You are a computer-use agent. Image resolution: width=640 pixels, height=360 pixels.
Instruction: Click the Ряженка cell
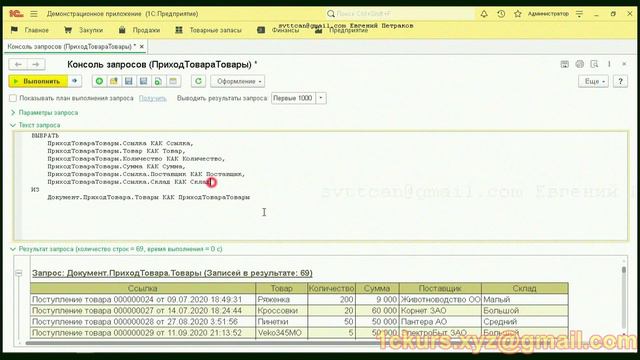[x=282, y=299]
